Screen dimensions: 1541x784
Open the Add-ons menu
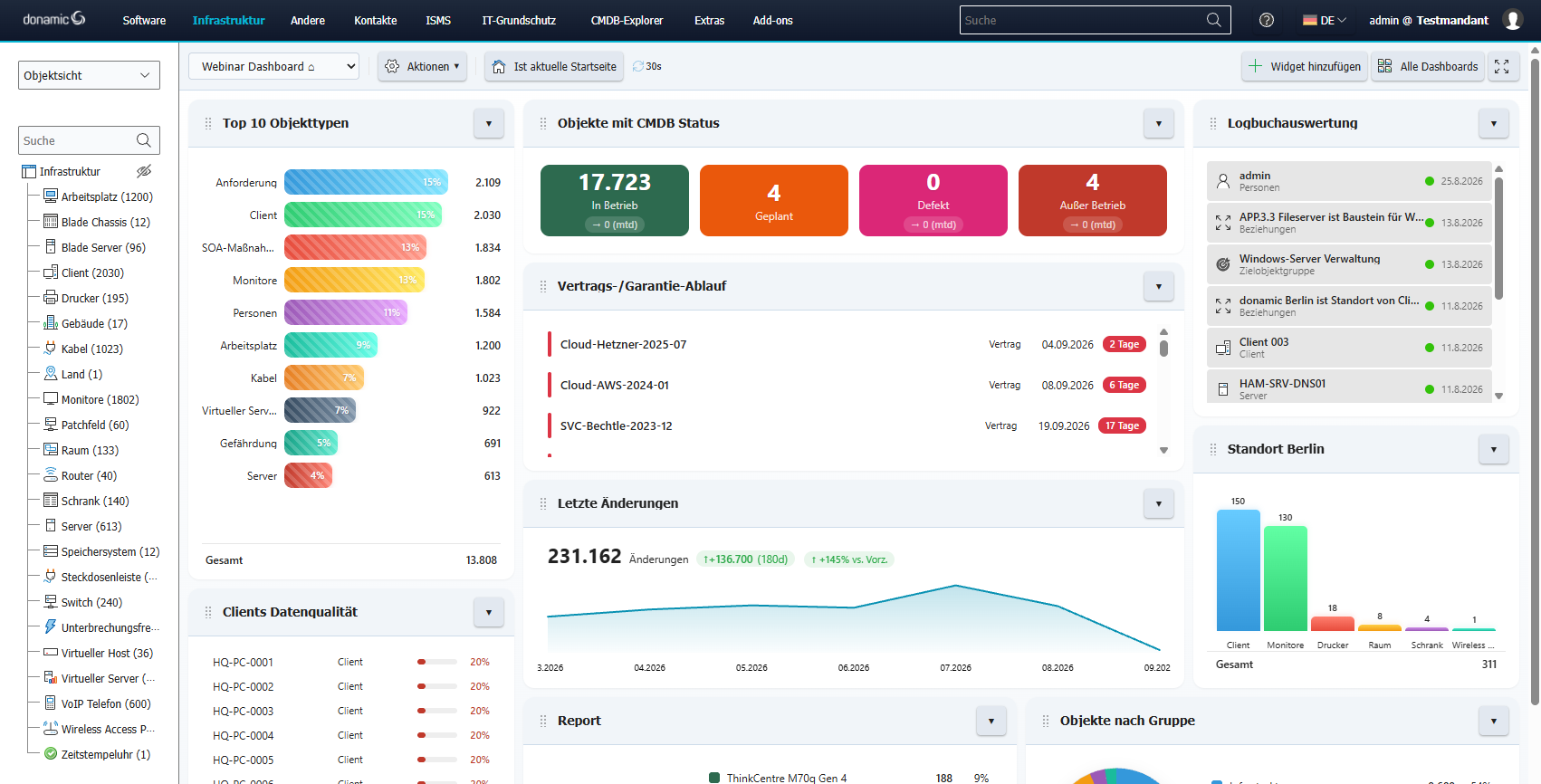point(772,20)
